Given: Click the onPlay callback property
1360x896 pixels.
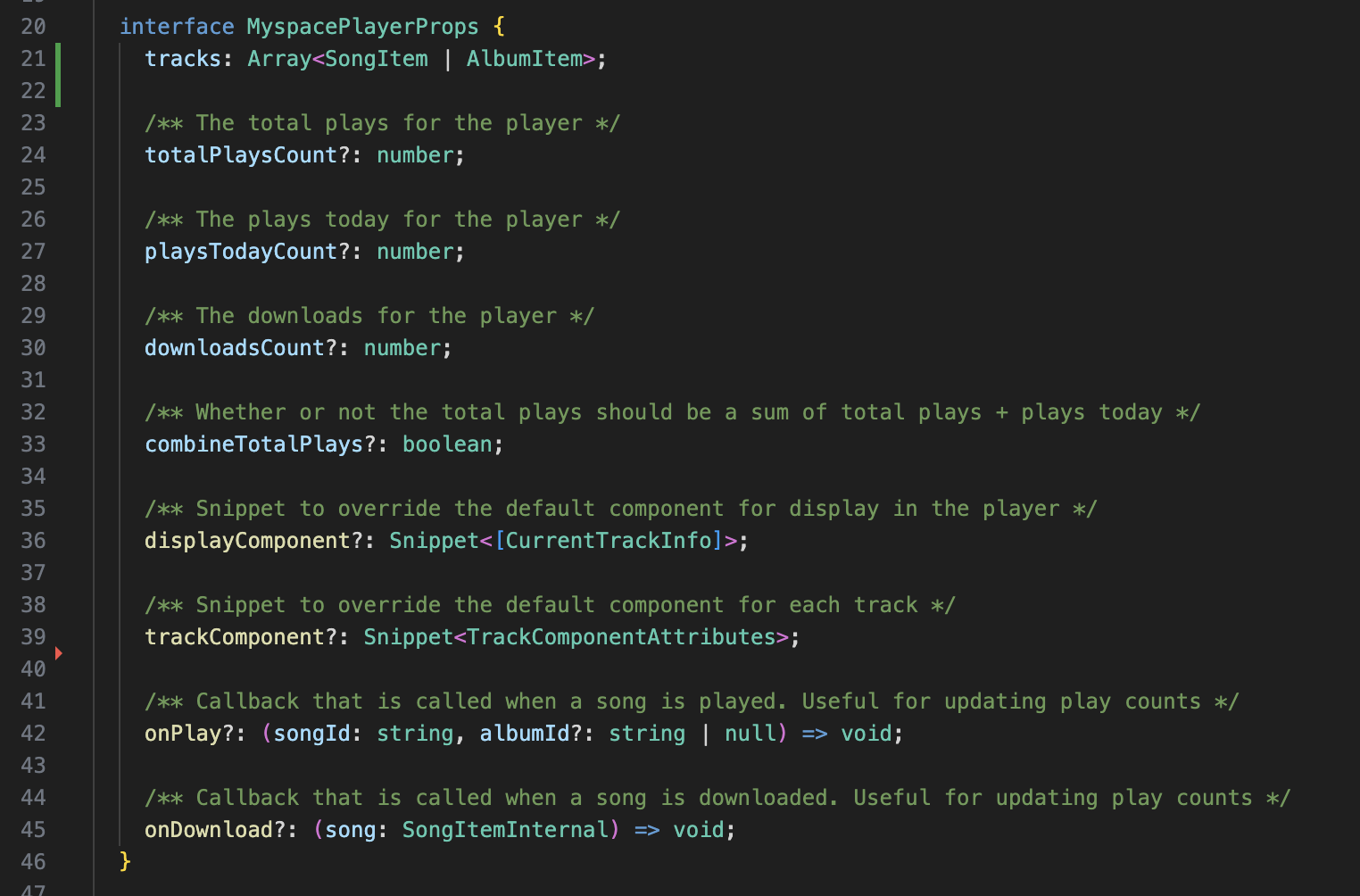Looking at the screenshot, I should pos(182,734).
